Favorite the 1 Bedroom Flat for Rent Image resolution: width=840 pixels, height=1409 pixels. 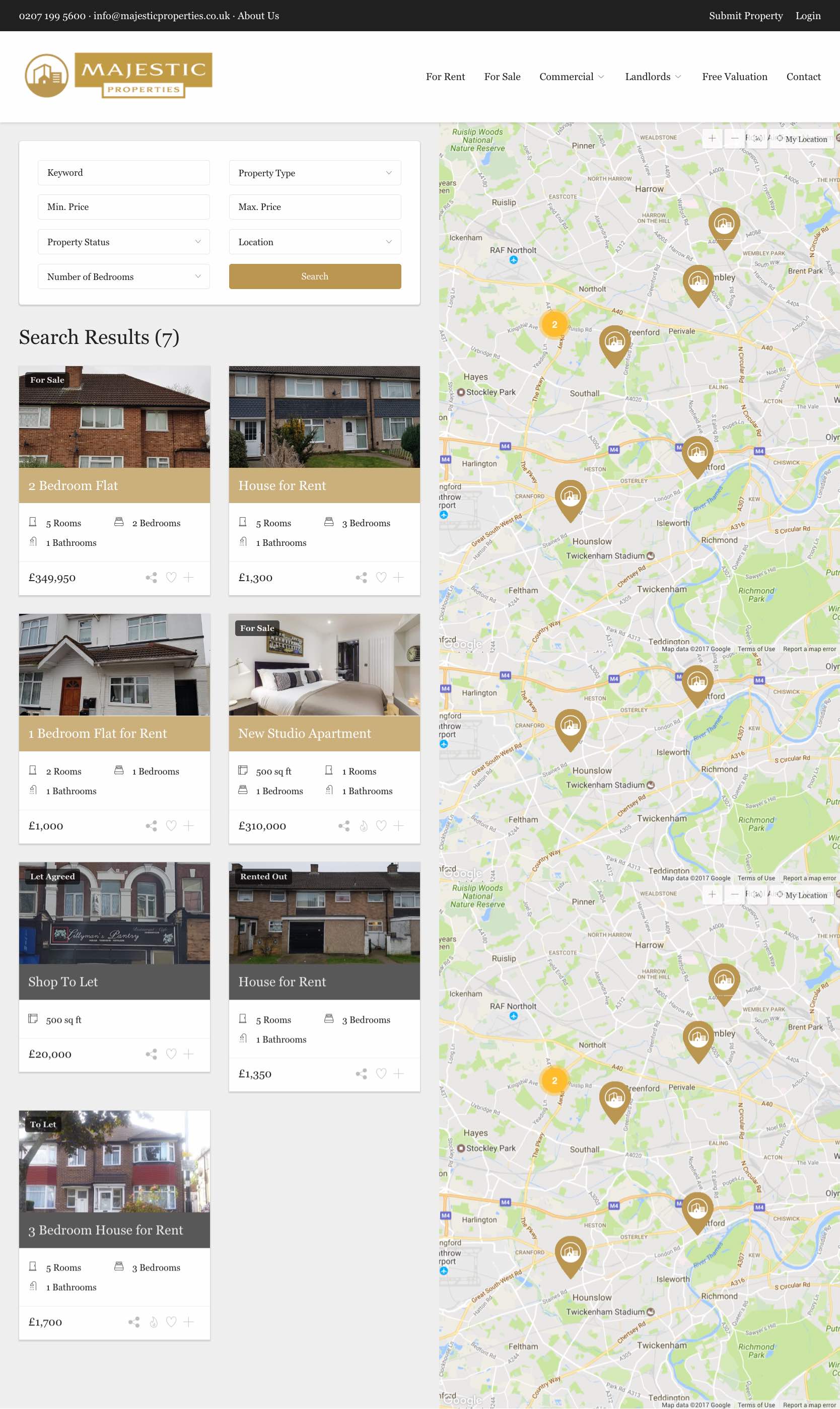tap(171, 825)
